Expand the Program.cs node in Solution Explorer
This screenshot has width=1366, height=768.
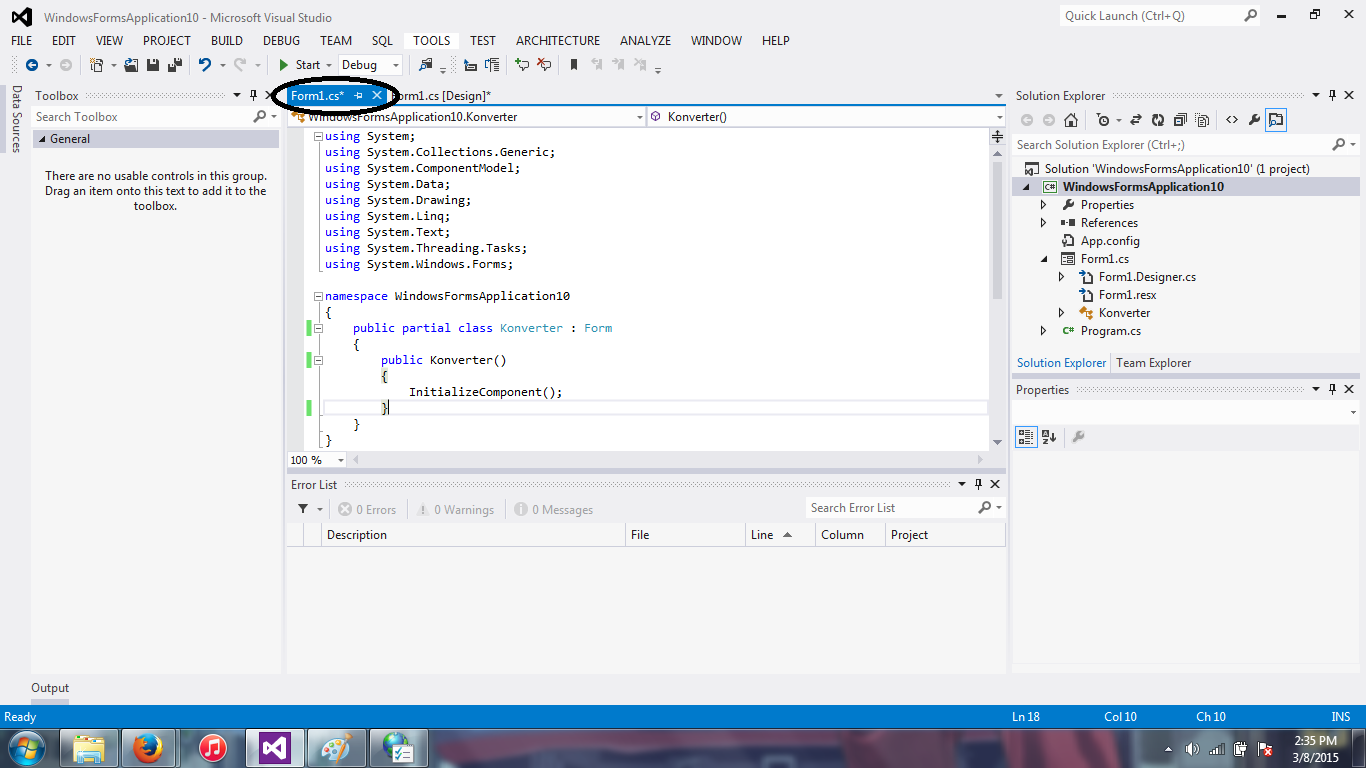[x=1044, y=331]
